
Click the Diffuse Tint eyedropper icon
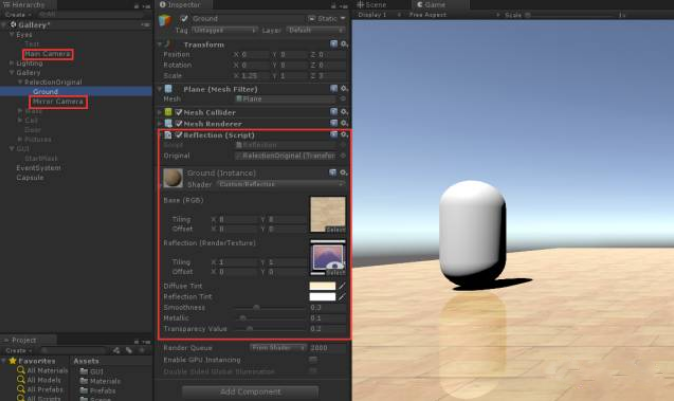click(x=341, y=286)
